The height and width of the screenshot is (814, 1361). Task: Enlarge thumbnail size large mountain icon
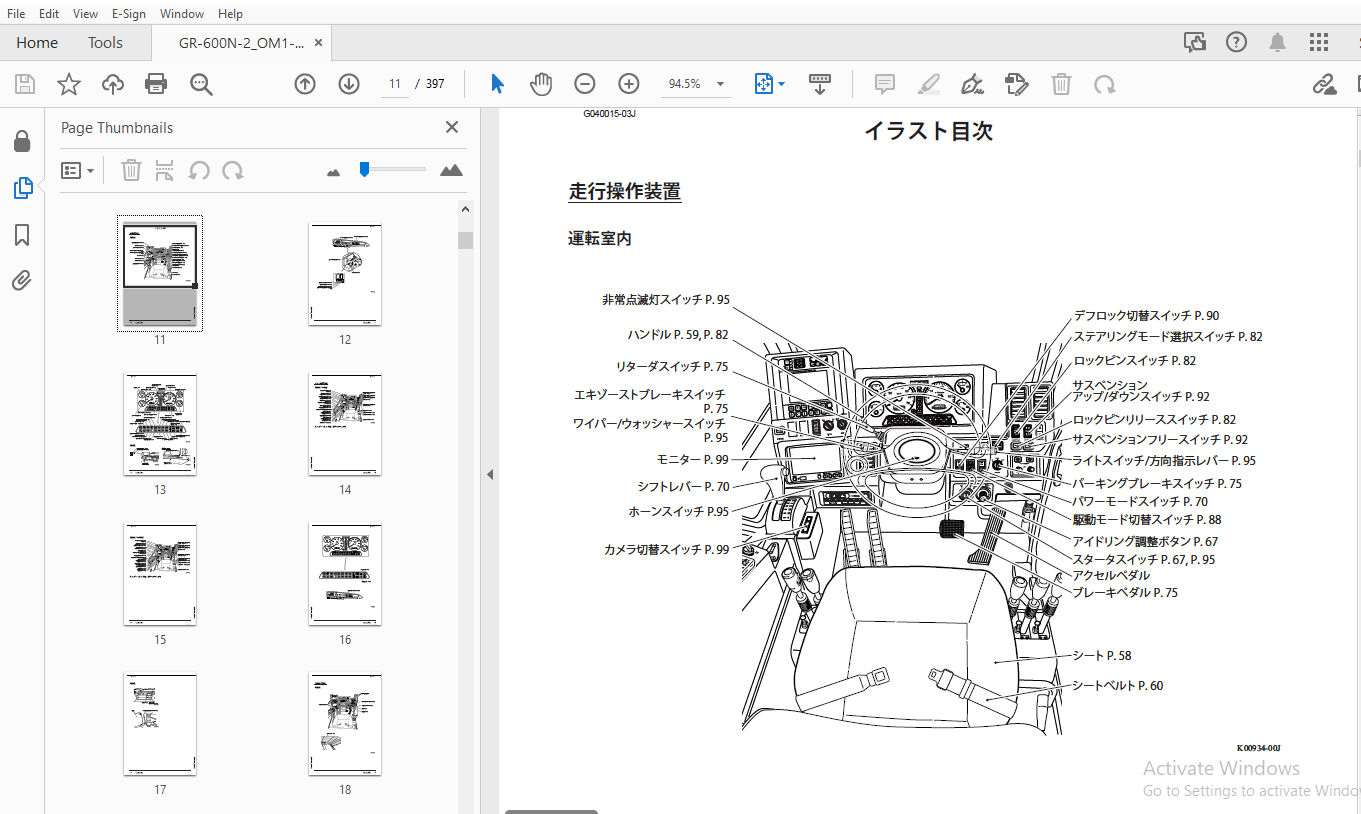(x=451, y=170)
